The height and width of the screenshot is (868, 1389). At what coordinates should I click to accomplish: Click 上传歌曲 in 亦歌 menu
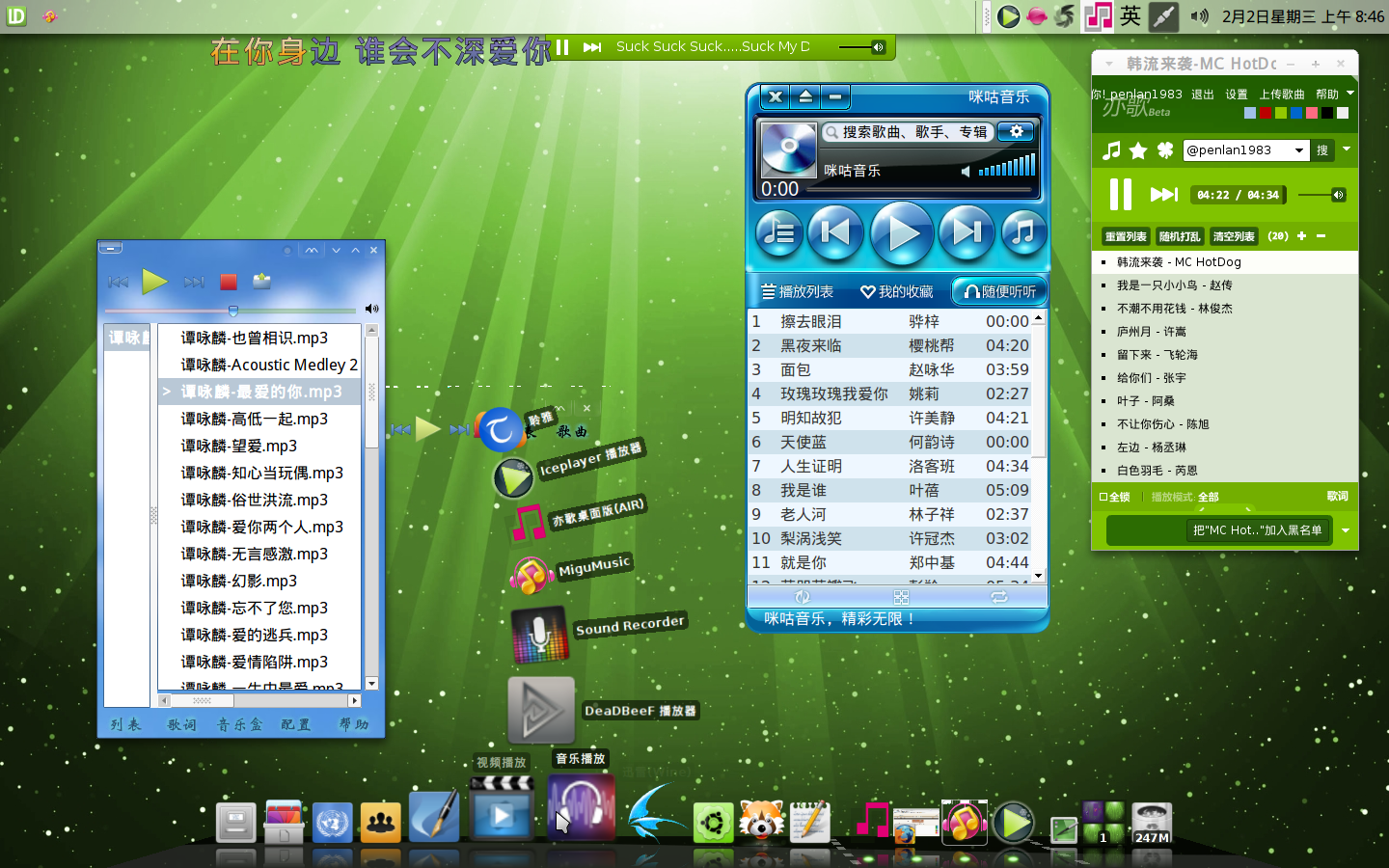pyautogui.click(x=1281, y=95)
